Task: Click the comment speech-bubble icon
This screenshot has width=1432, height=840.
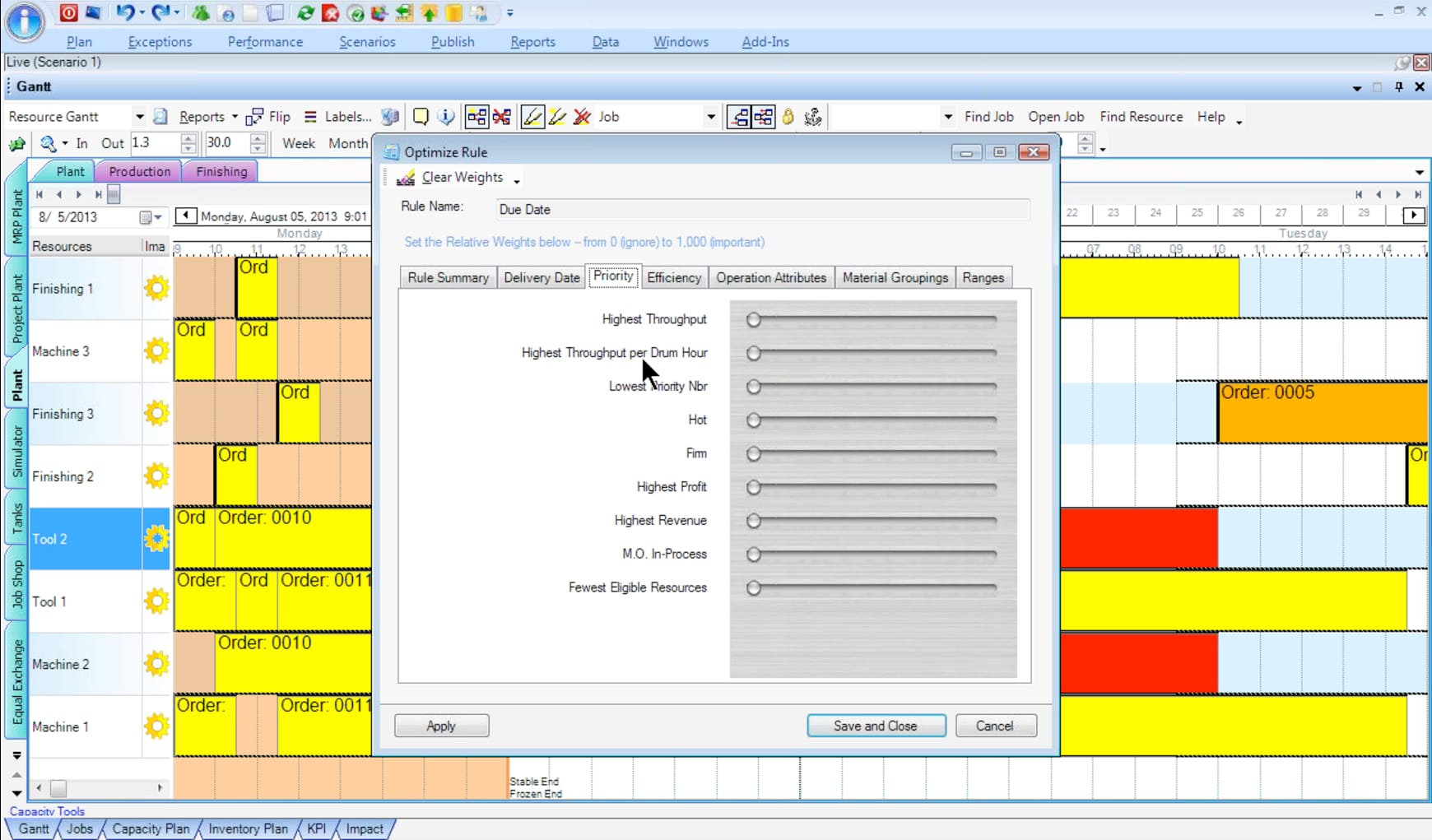Action: click(421, 117)
